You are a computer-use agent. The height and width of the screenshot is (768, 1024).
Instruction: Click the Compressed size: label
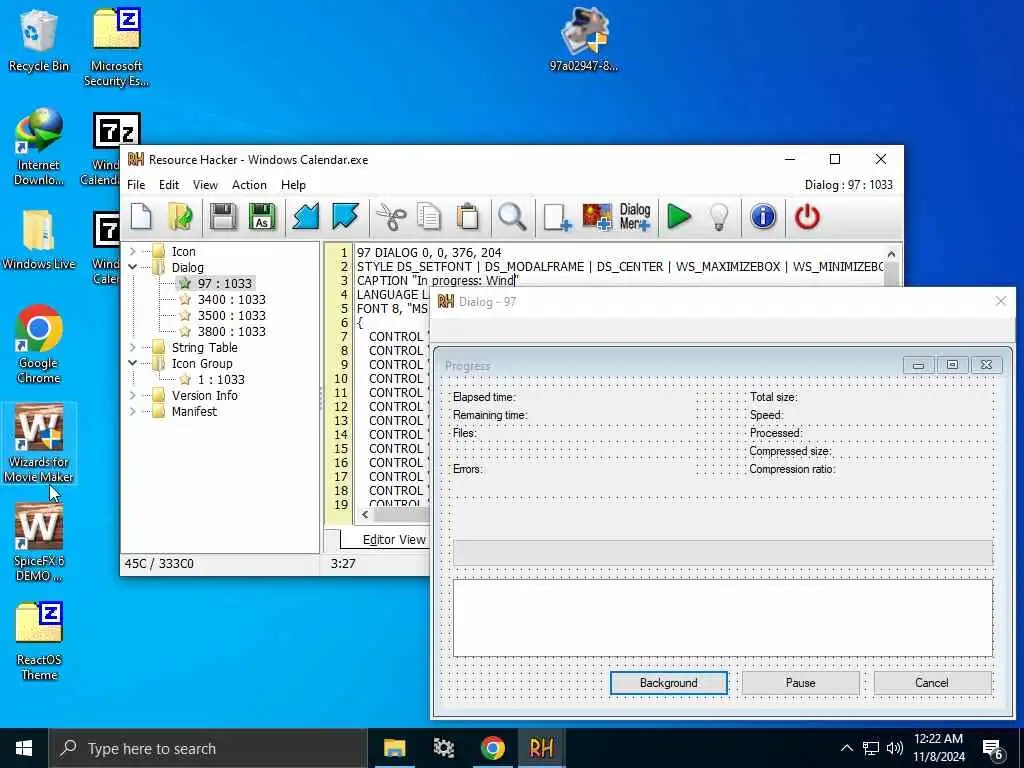(x=790, y=451)
